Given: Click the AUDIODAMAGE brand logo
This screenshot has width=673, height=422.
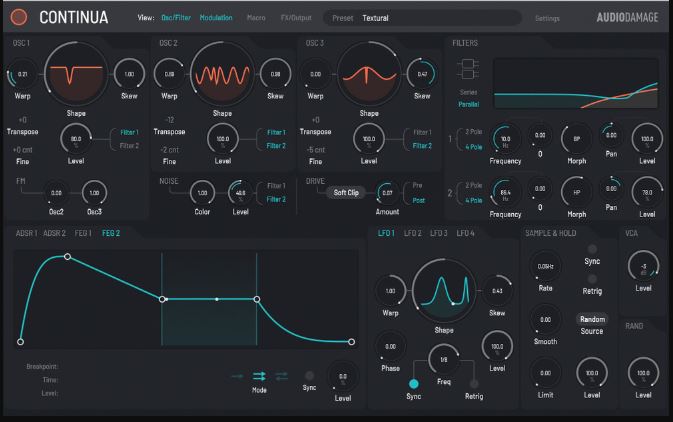Looking at the screenshot, I should [x=627, y=18].
